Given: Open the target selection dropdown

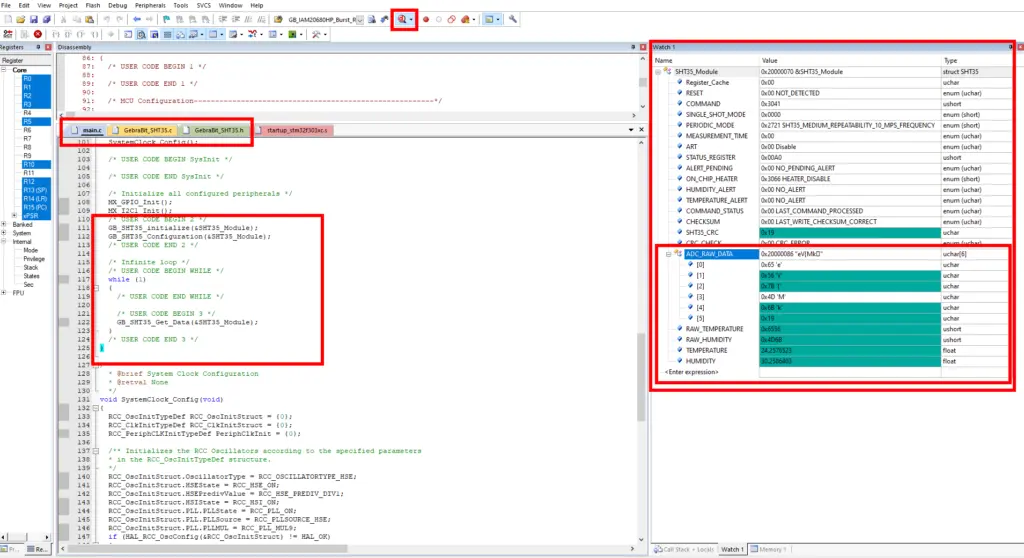Looking at the screenshot, I should [x=359, y=20].
